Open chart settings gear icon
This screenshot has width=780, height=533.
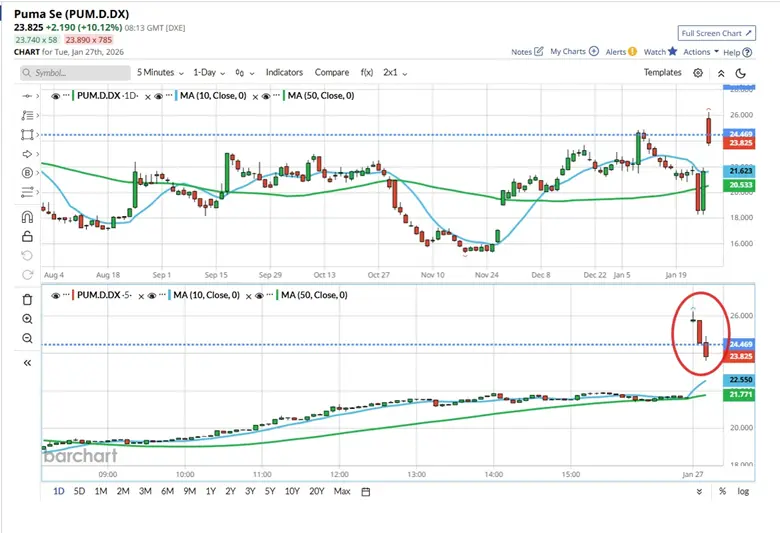click(x=698, y=73)
